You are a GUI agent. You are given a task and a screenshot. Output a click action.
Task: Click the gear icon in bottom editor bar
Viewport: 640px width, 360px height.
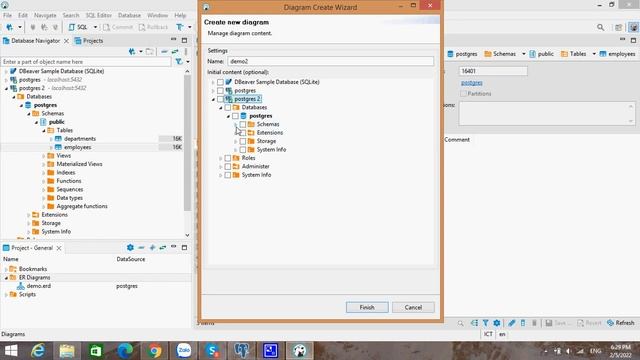pos(497,323)
